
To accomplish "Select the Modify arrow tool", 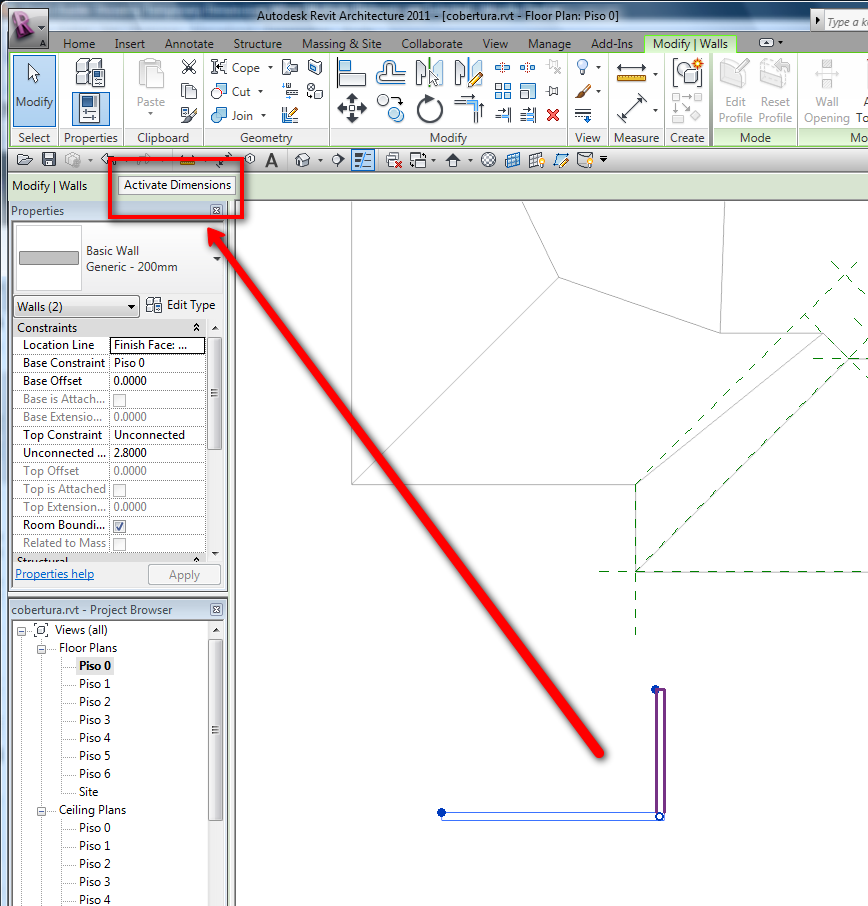I will 34,87.
